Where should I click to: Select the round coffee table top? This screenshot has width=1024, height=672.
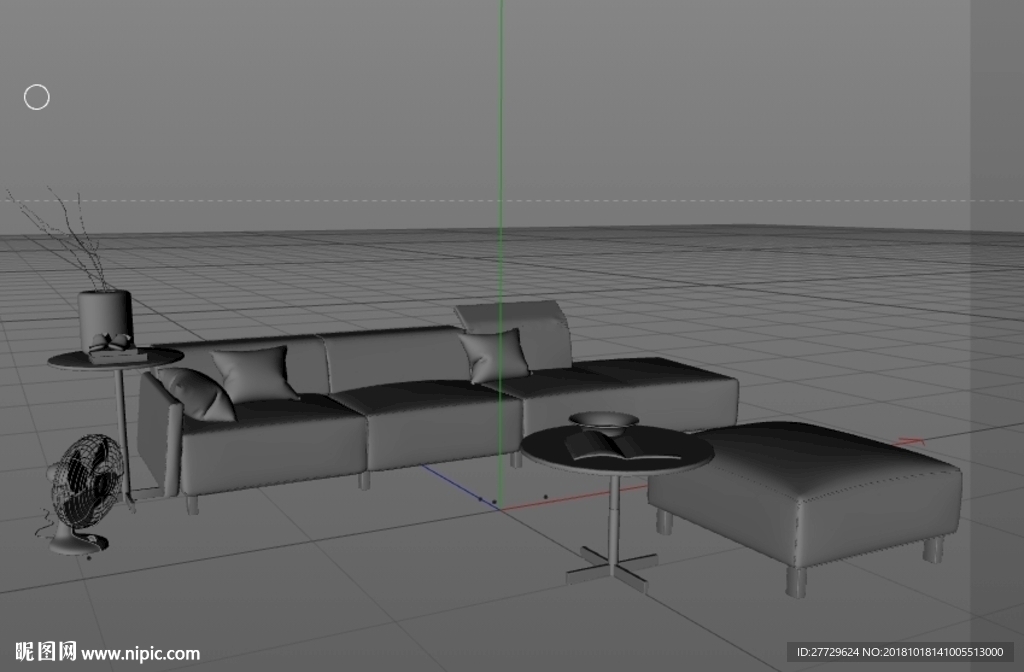[616, 451]
